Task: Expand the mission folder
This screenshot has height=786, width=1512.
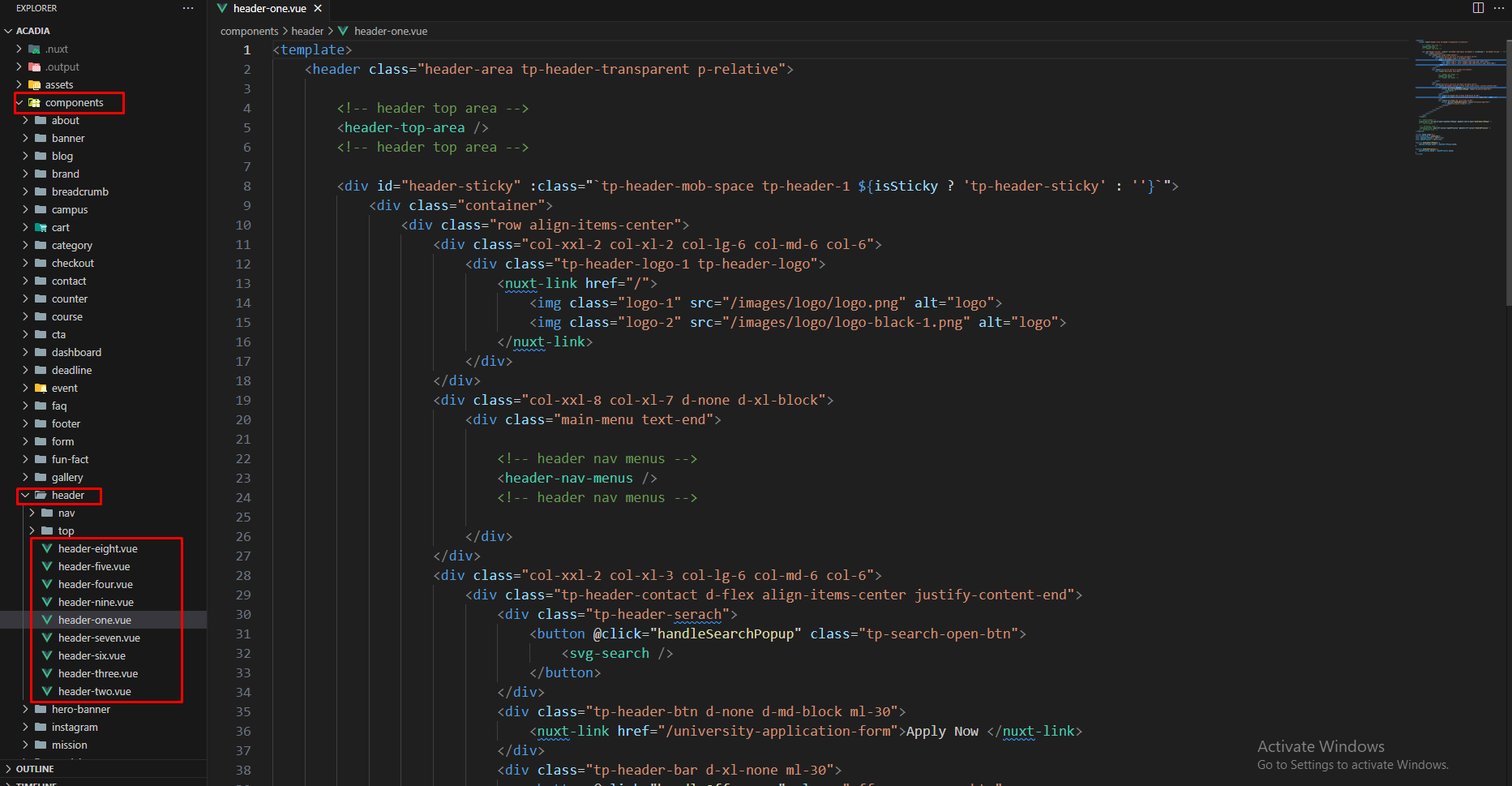Action: 25,745
